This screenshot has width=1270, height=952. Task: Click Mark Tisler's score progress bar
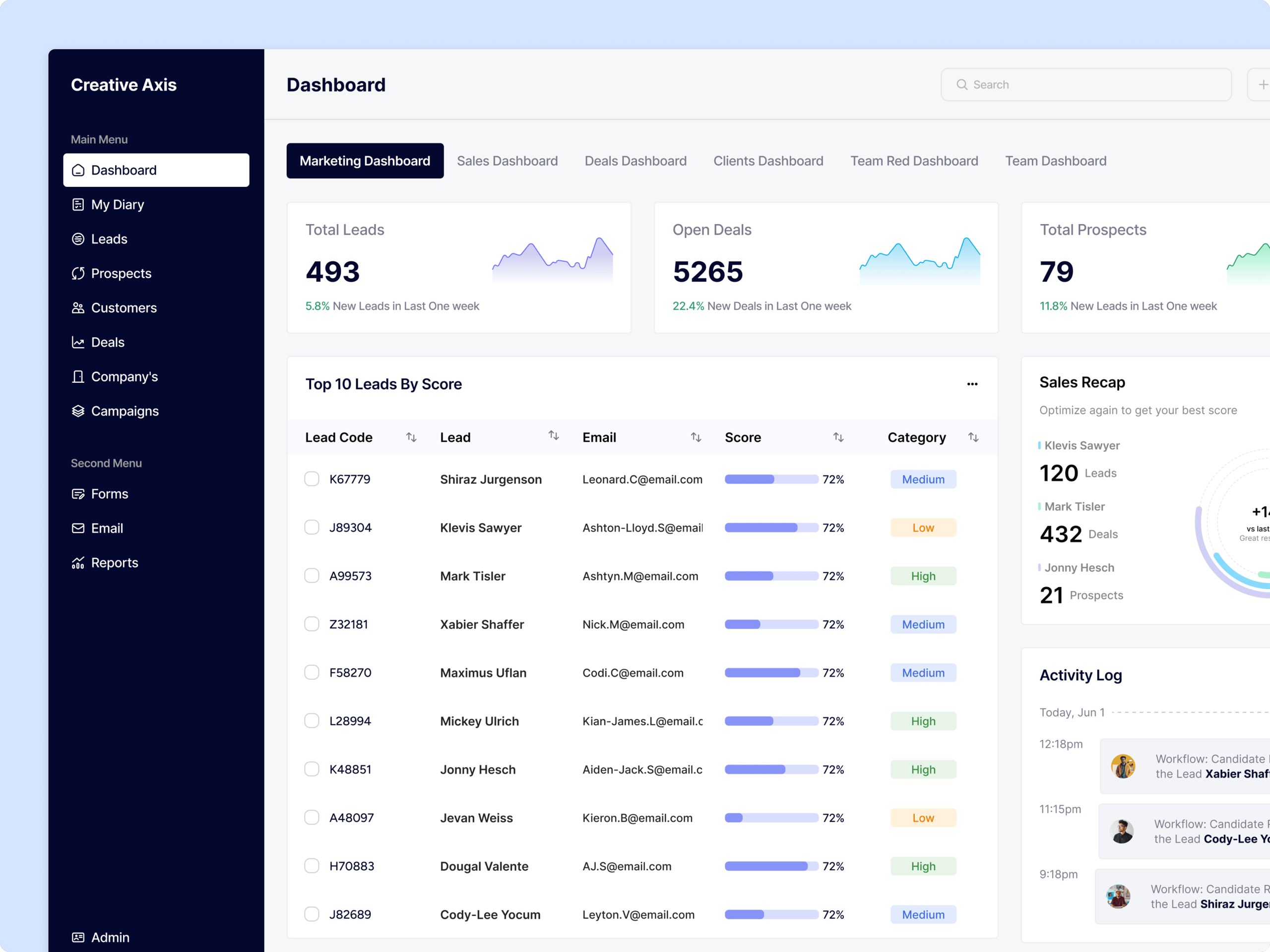[x=771, y=576]
